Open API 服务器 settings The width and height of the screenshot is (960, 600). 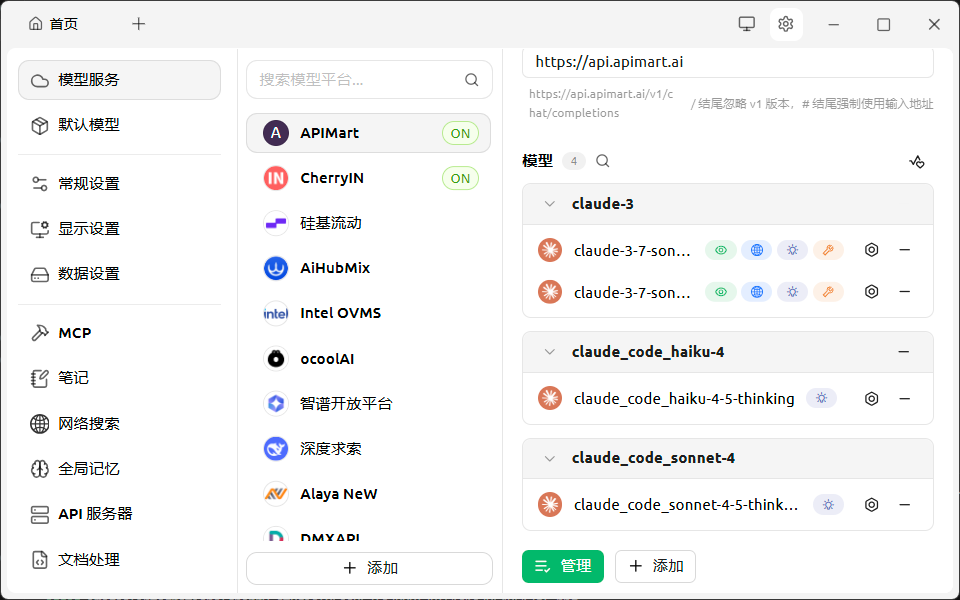click(x=119, y=514)
